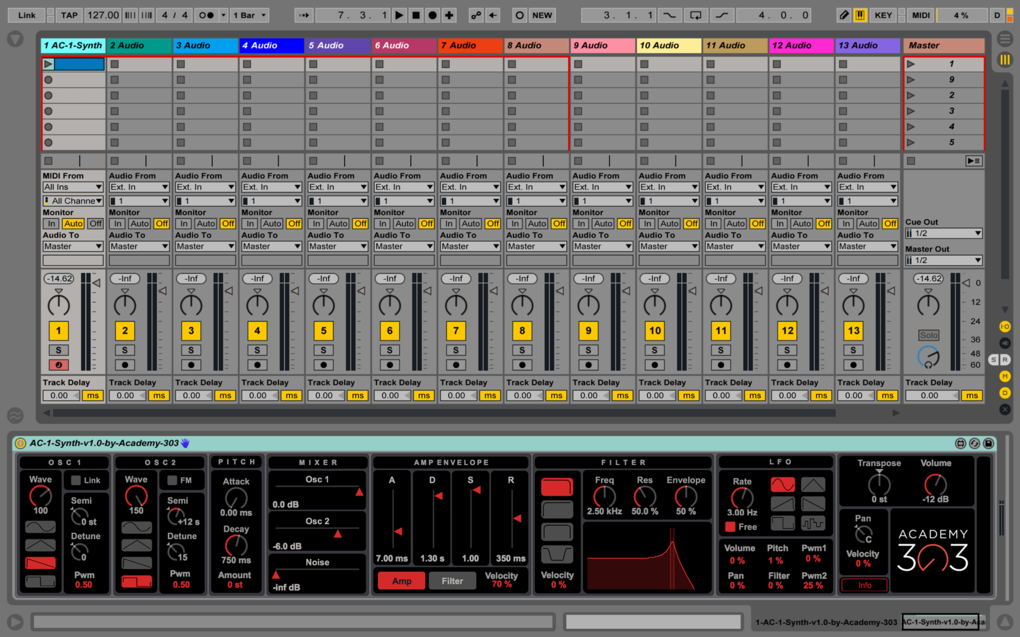This screenshot has width=1020, height=637.
Task: Enable the OSC 1 Link checkbox
Action: pyautogui.click(x=75, y=480)
